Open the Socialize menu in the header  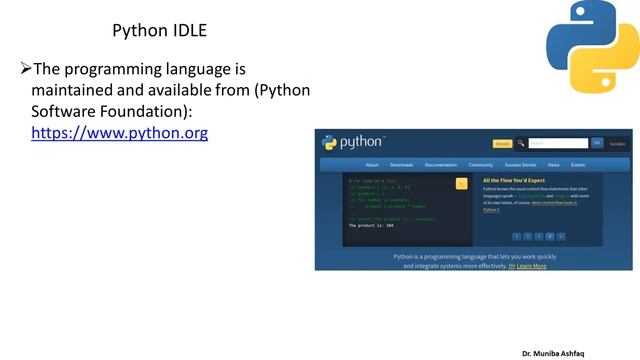pyautogui.click(x=617, y=144)
